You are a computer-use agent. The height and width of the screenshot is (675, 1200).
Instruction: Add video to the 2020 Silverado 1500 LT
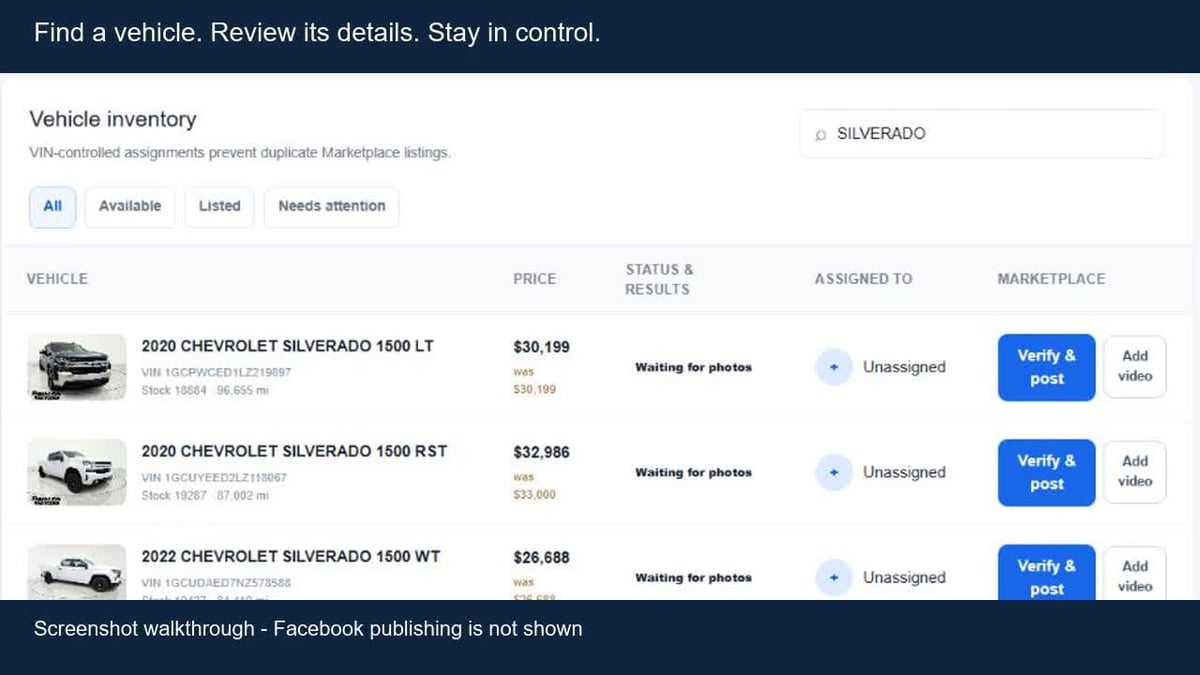pyautogui.click(x=1135, y=367)
